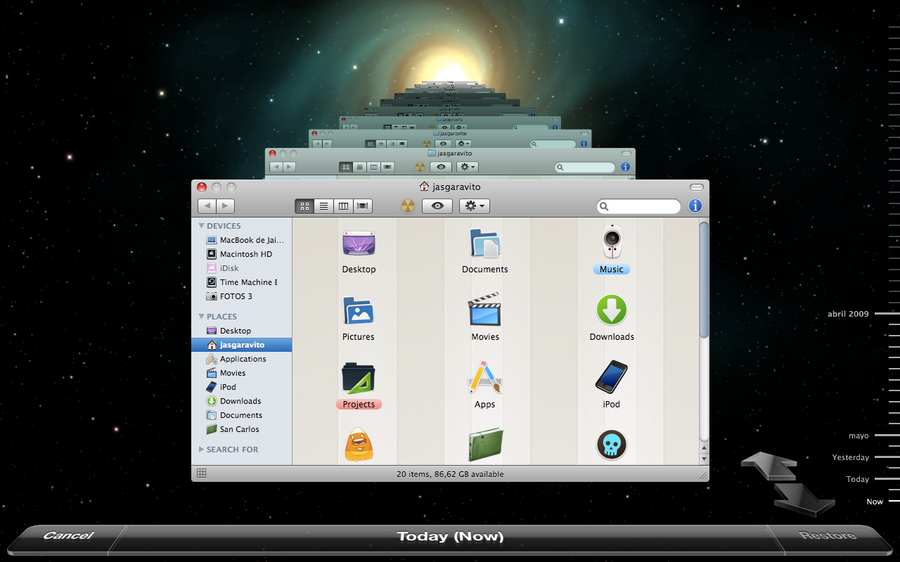Go back in Finder history
Image resolution: width=900 pixels, height=562 pixels.
tap(207, 206)
